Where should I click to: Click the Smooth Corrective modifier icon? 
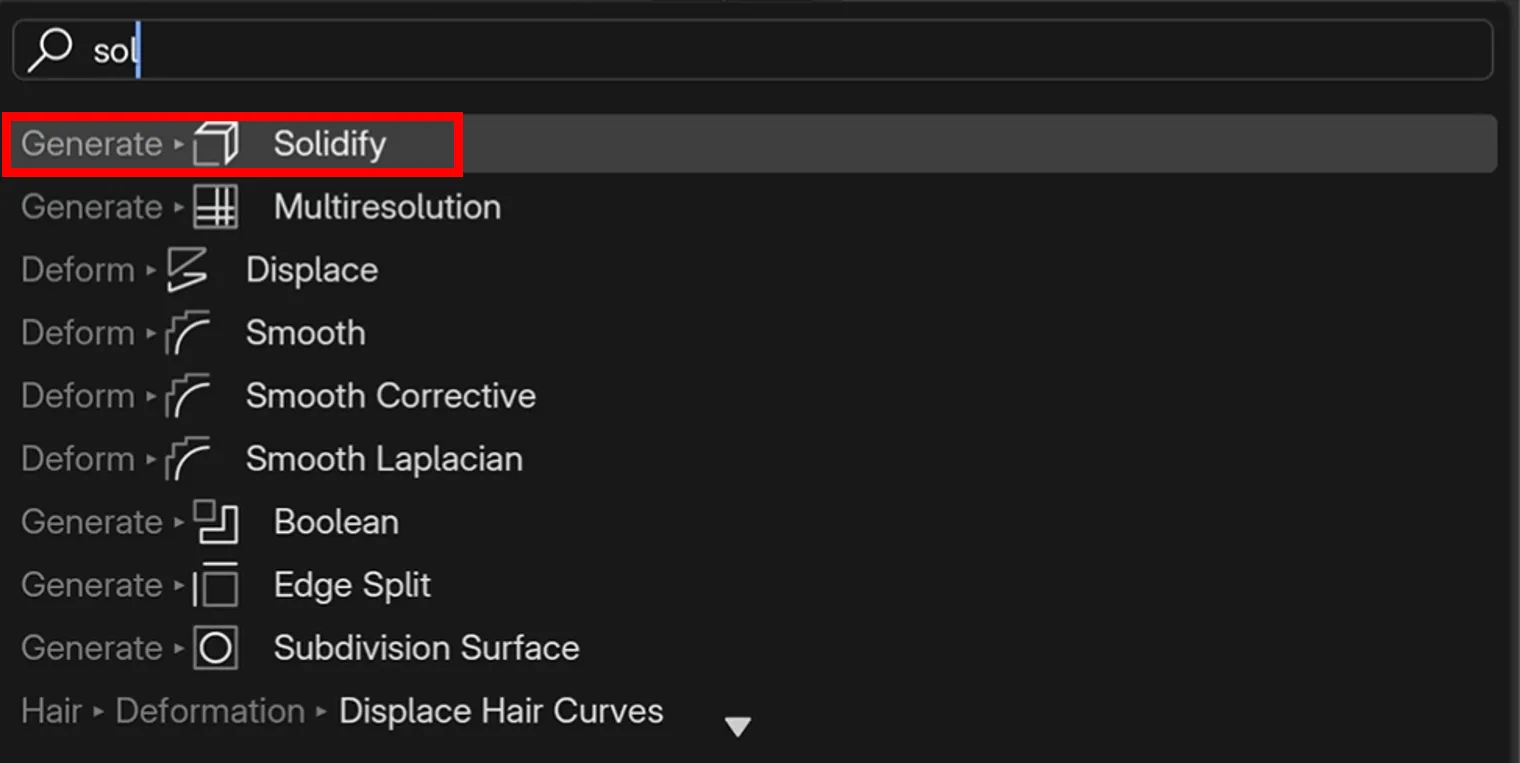(x=188, y=397)
